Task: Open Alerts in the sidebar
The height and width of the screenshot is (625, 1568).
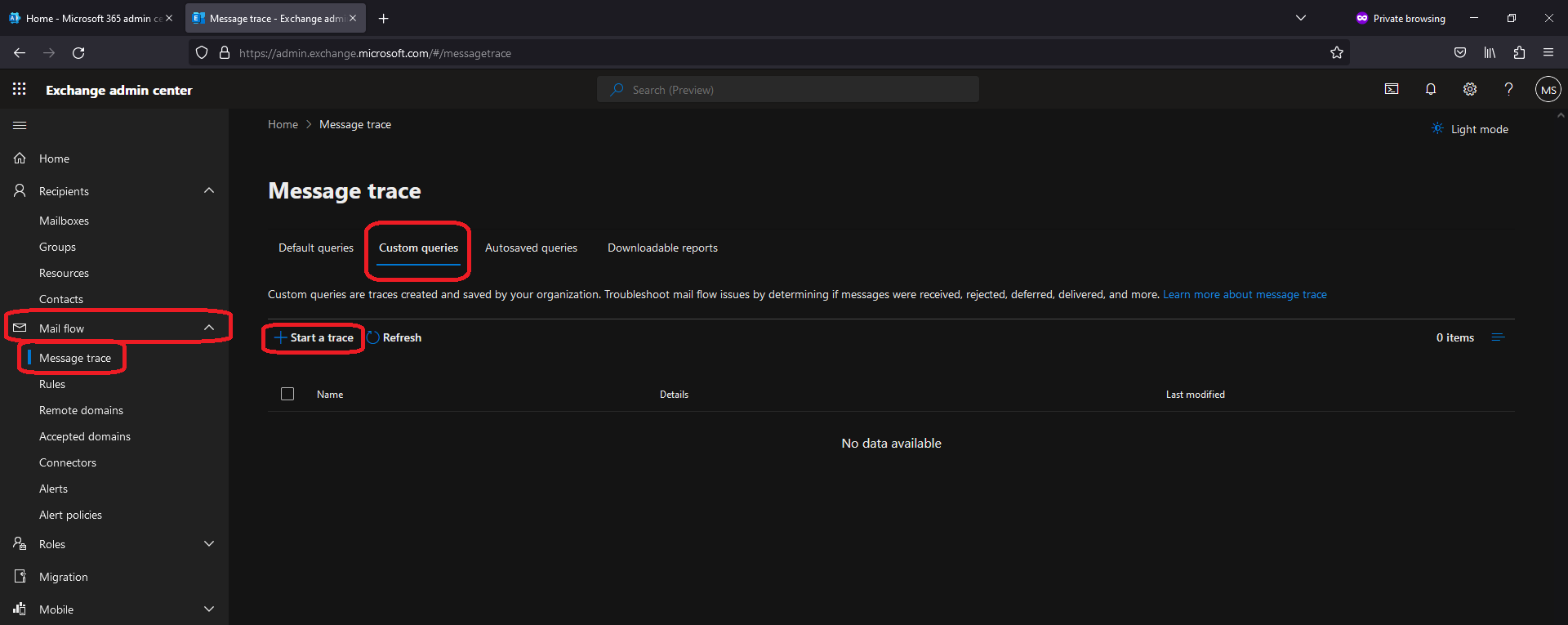Action: pyautogui.click(x=53, y=489)
